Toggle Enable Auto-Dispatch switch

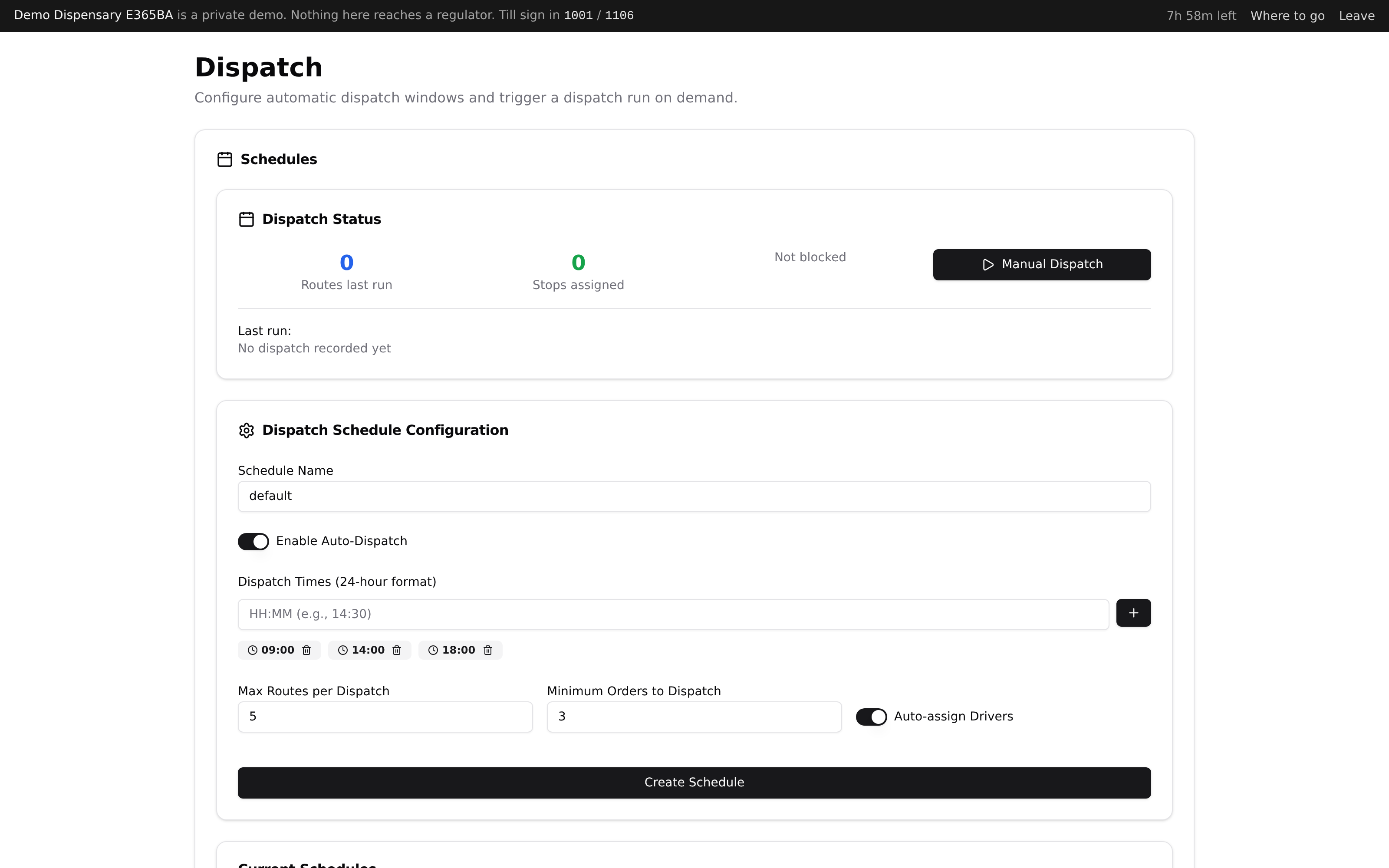(253, 541)
